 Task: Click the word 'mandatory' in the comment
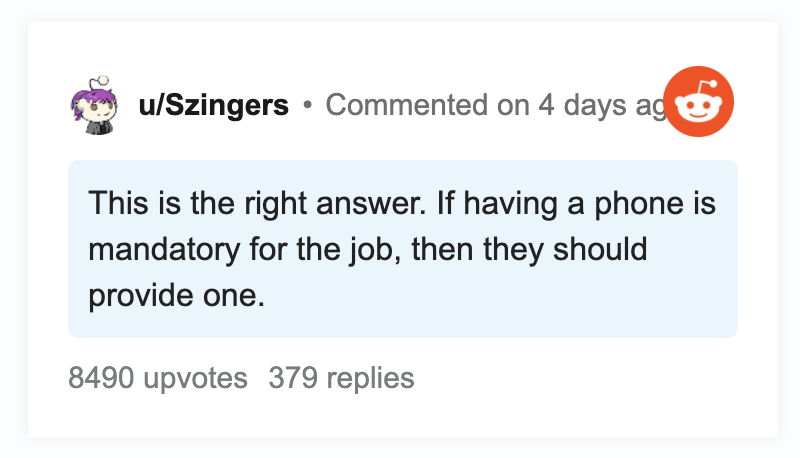click(164, 250)
